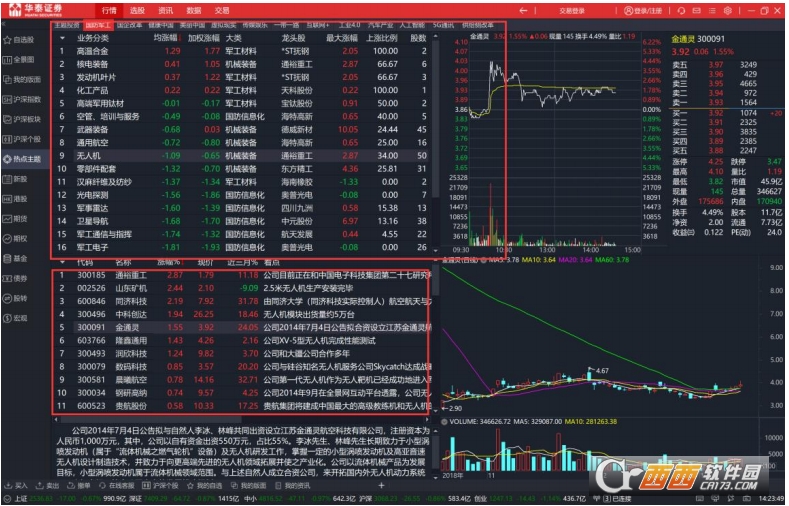The image size is (789, 506).
Task: Select the 高温合金 row
Action: (242, 51)
